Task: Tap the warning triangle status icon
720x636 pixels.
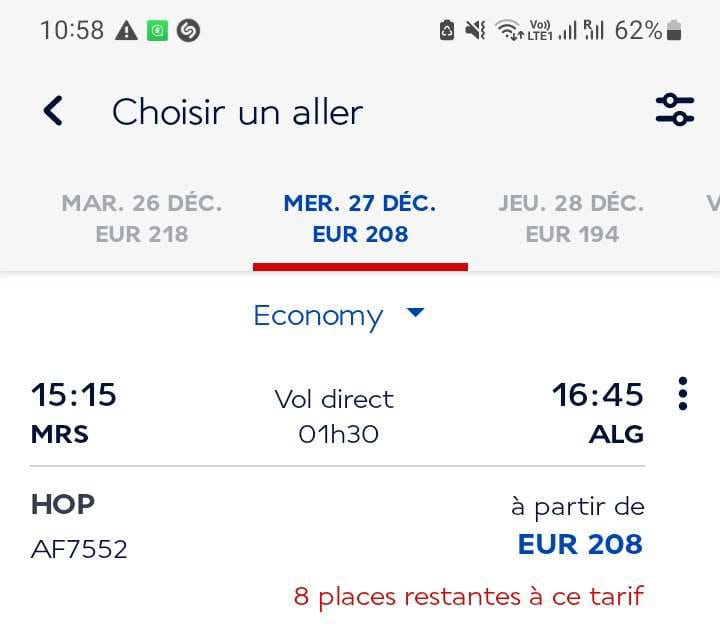Action: click(126, 31)
